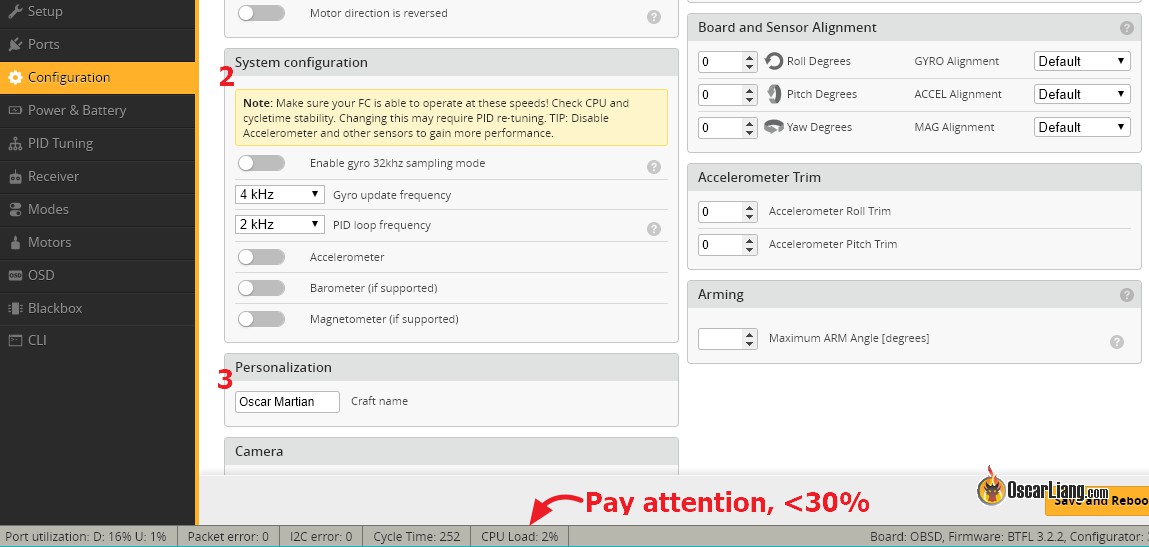Open the Gyro update frequency dropdown
This screenshot has width=1149, height=547.
(280, 194)
